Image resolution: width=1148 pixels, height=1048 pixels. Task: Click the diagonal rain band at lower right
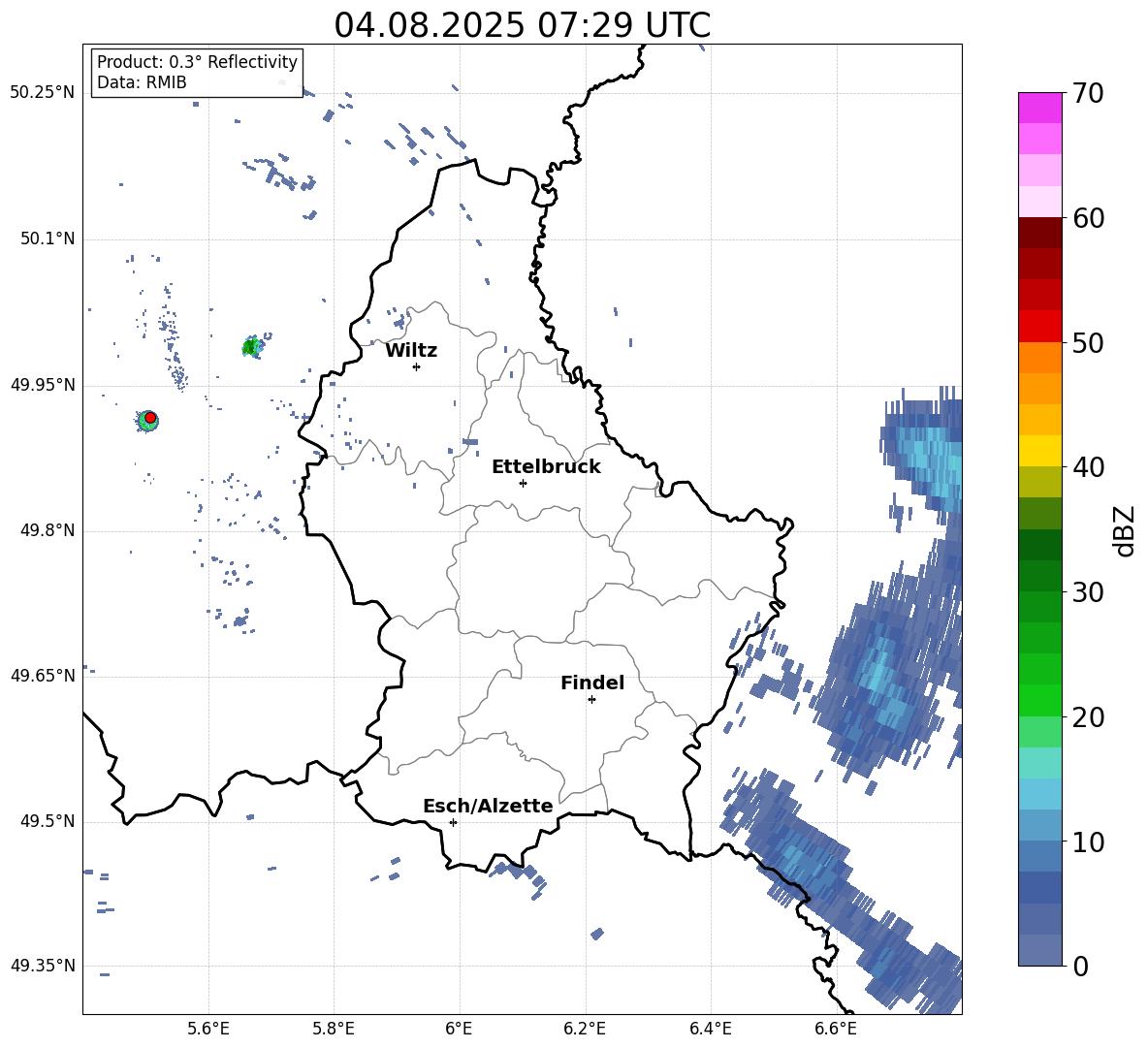[842, 889]
